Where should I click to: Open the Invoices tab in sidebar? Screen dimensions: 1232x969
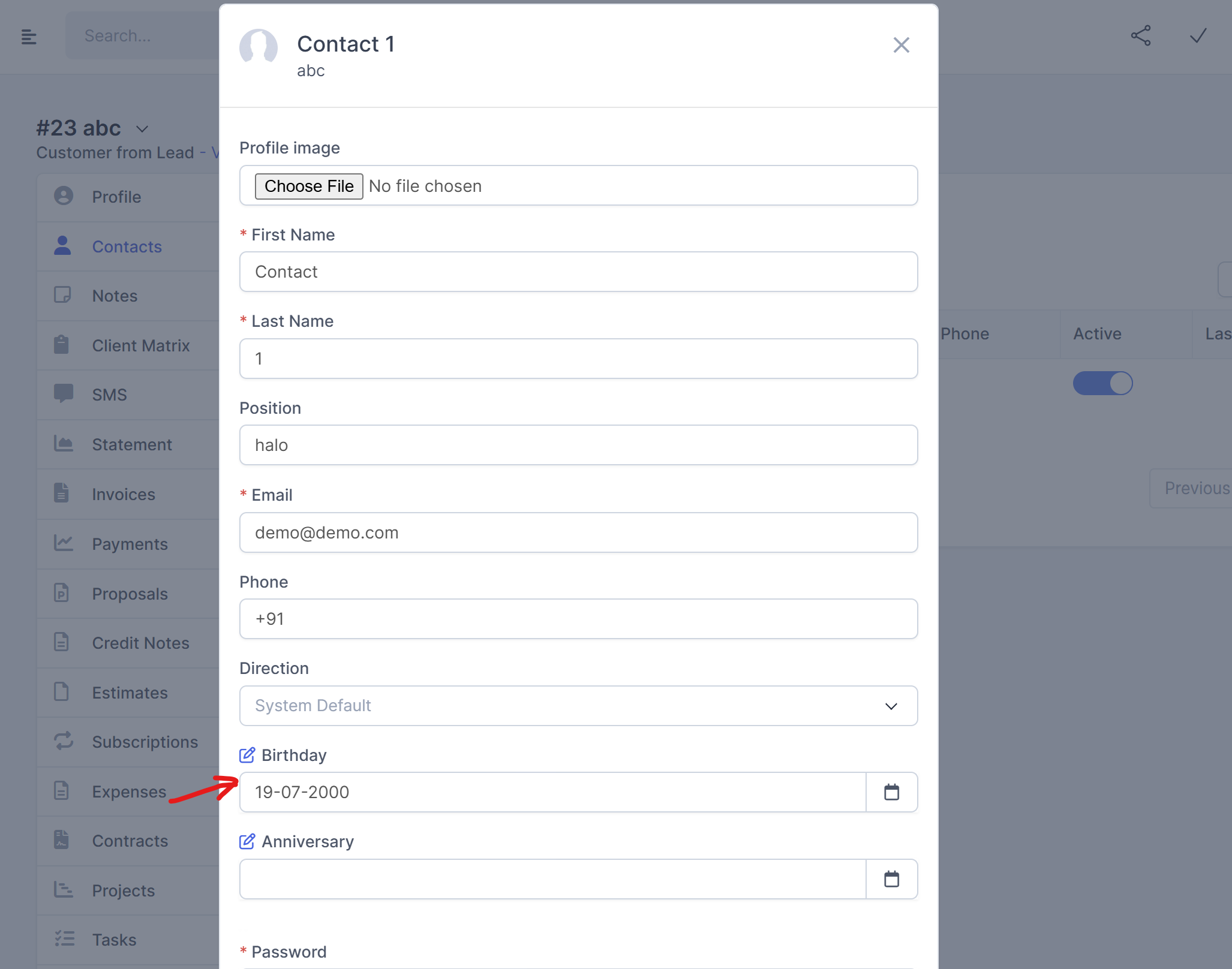pyautogui.click(x=124, y=494)
